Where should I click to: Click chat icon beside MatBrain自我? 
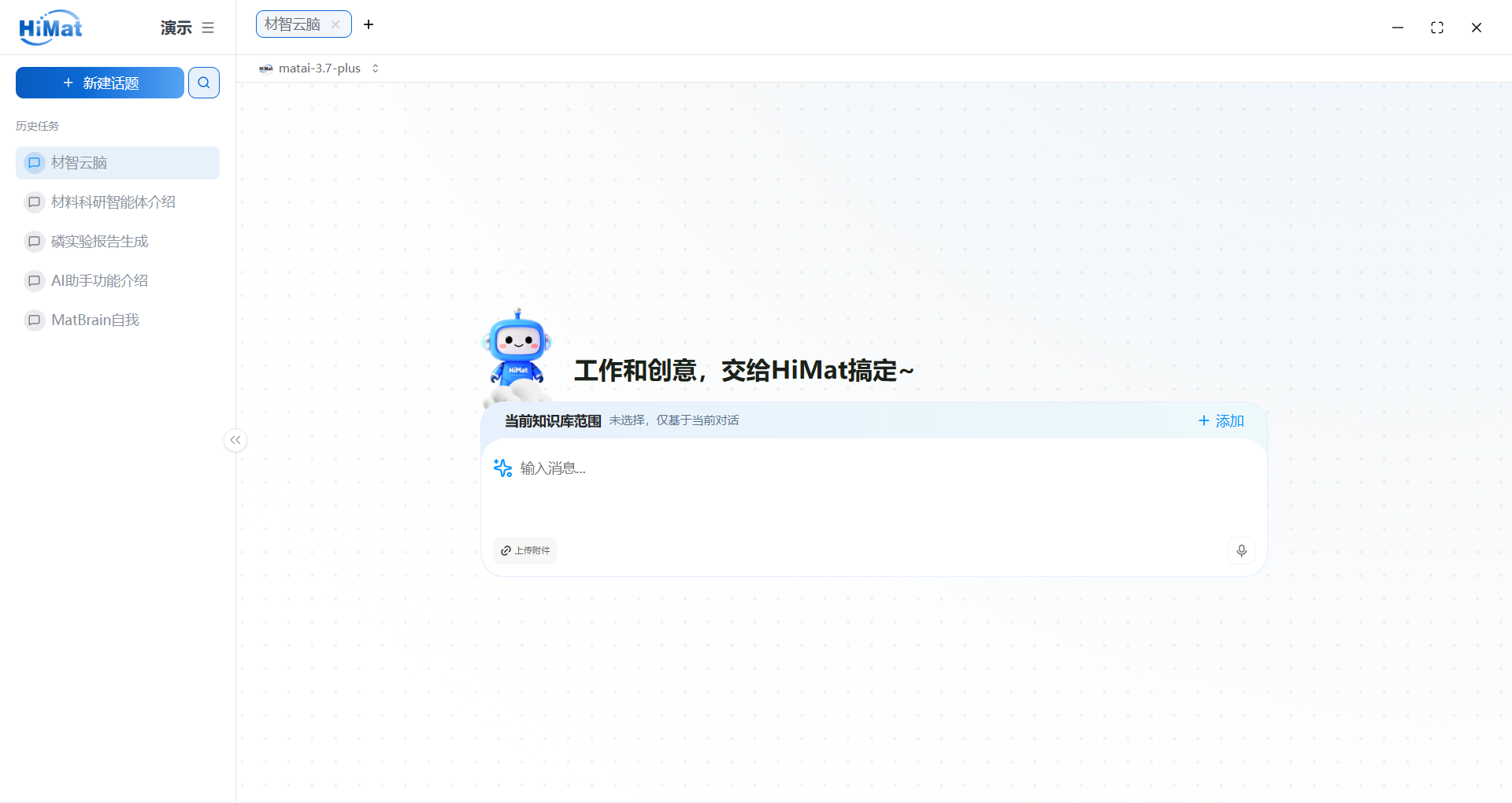(x=34, y=320)
